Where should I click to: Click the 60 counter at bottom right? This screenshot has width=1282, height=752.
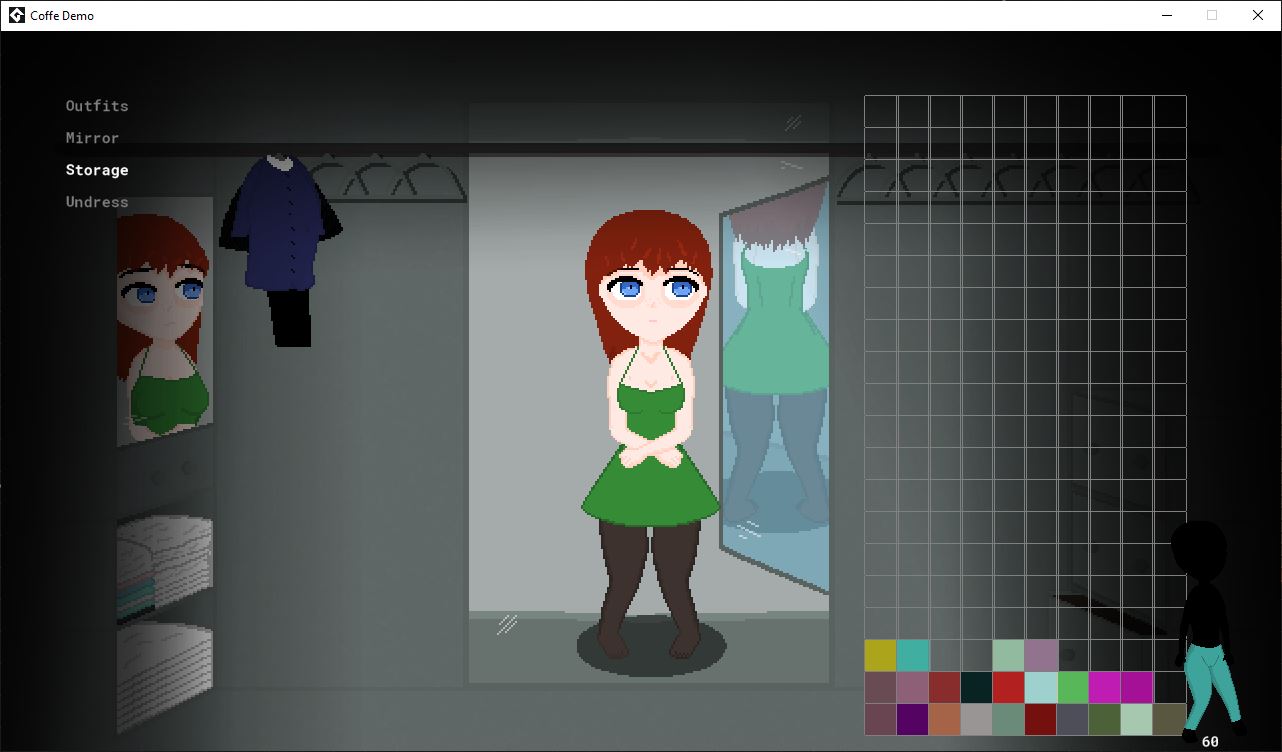pos(1210,742)
